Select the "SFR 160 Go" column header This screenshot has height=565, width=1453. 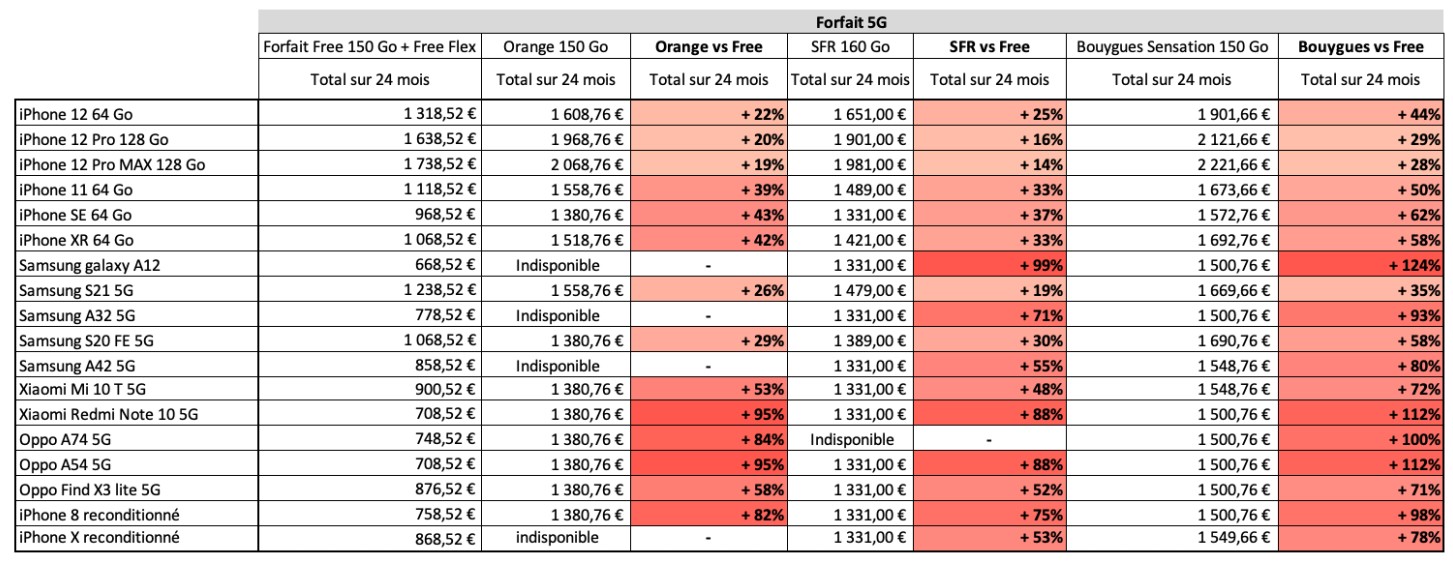click(x=849, y=46)
